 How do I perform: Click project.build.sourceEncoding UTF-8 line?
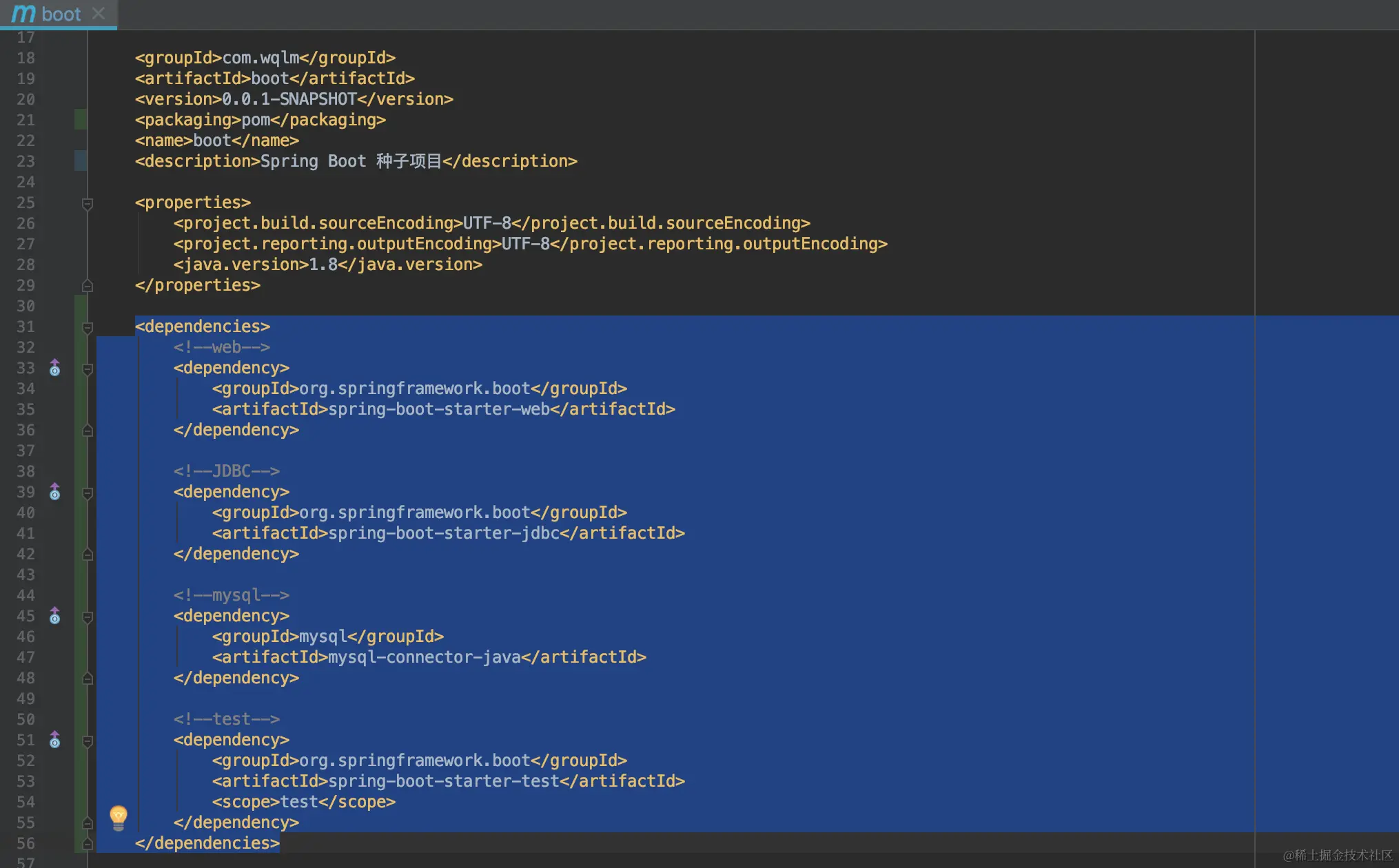point(492,223)
